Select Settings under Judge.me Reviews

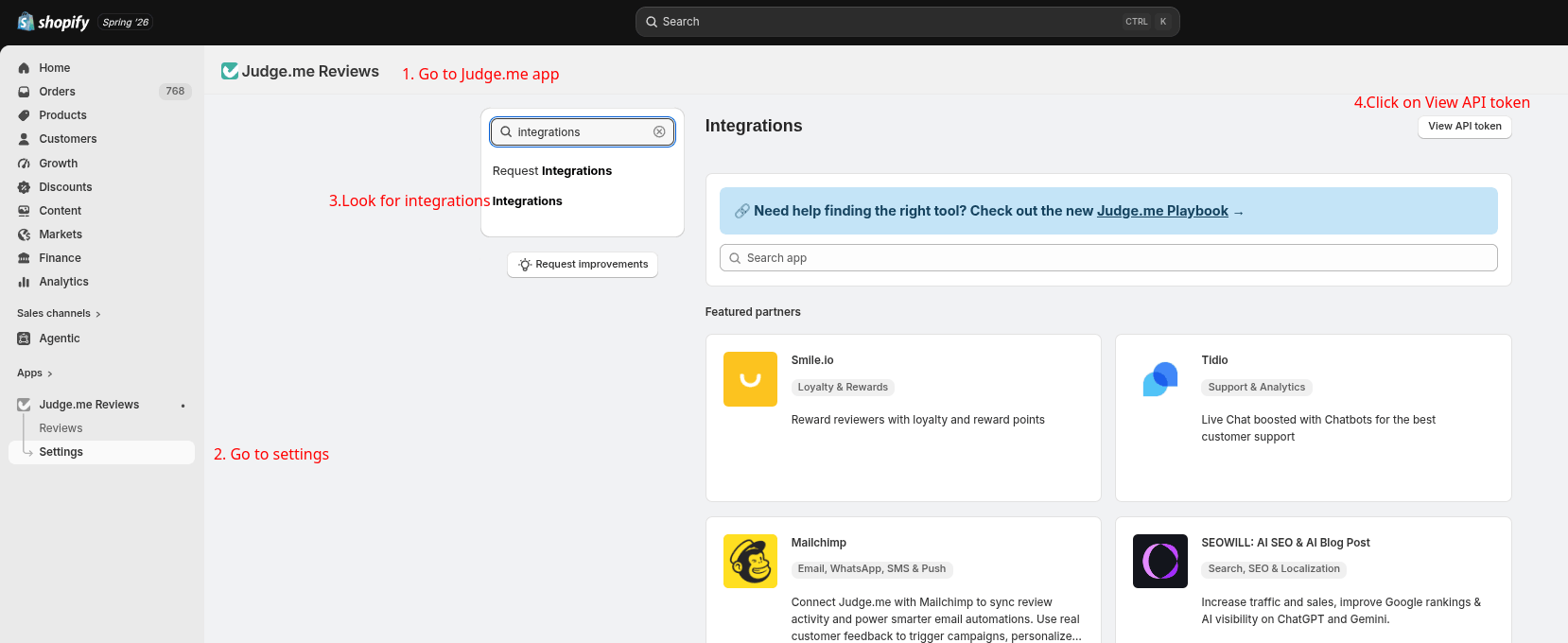[x=102, y=452]
